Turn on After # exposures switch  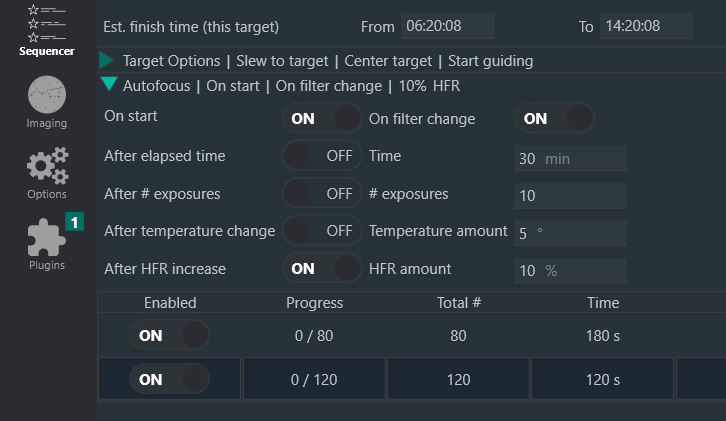[x=322, y=194]
